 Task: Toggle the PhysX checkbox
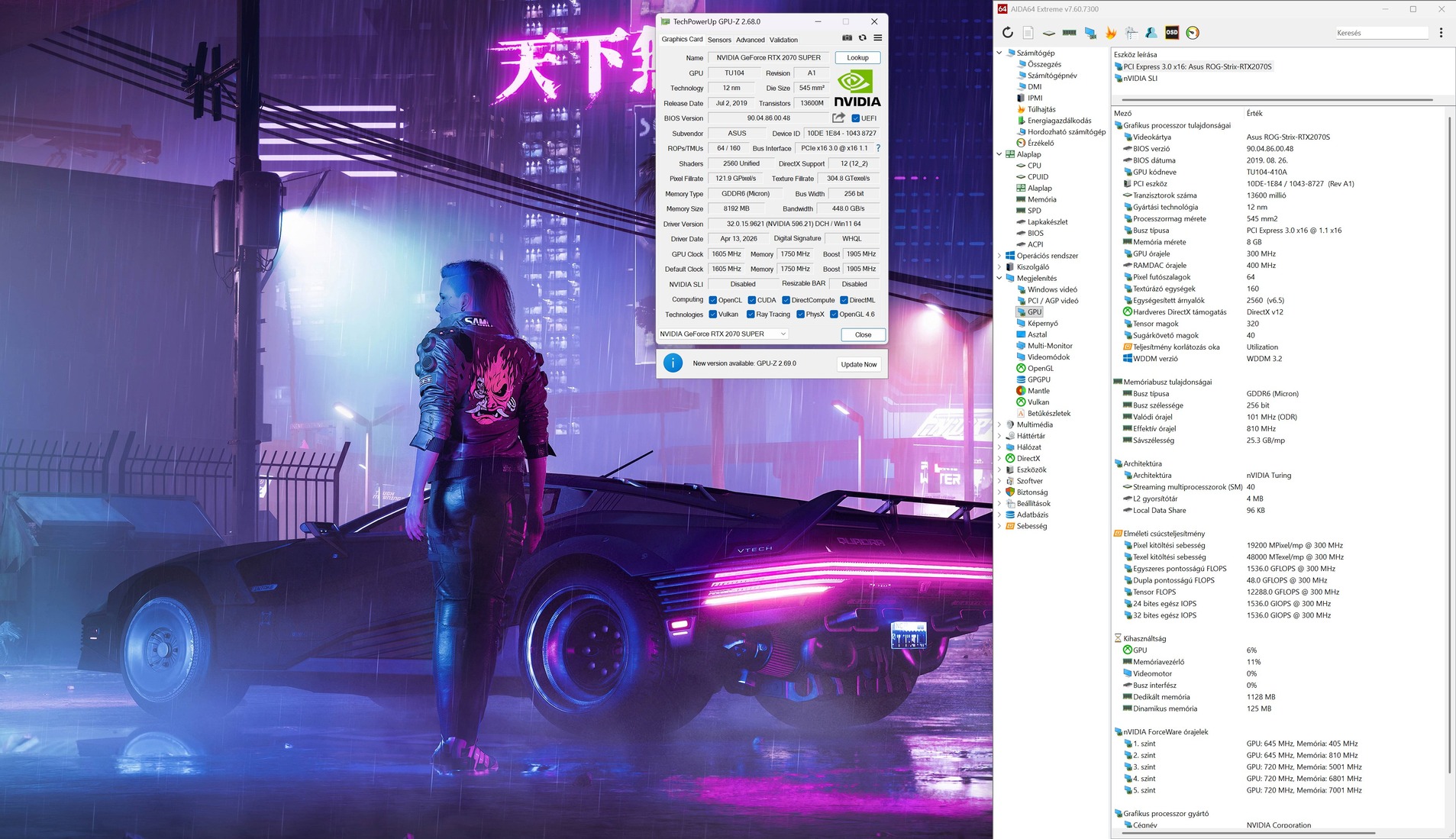[x=800, y=314]
